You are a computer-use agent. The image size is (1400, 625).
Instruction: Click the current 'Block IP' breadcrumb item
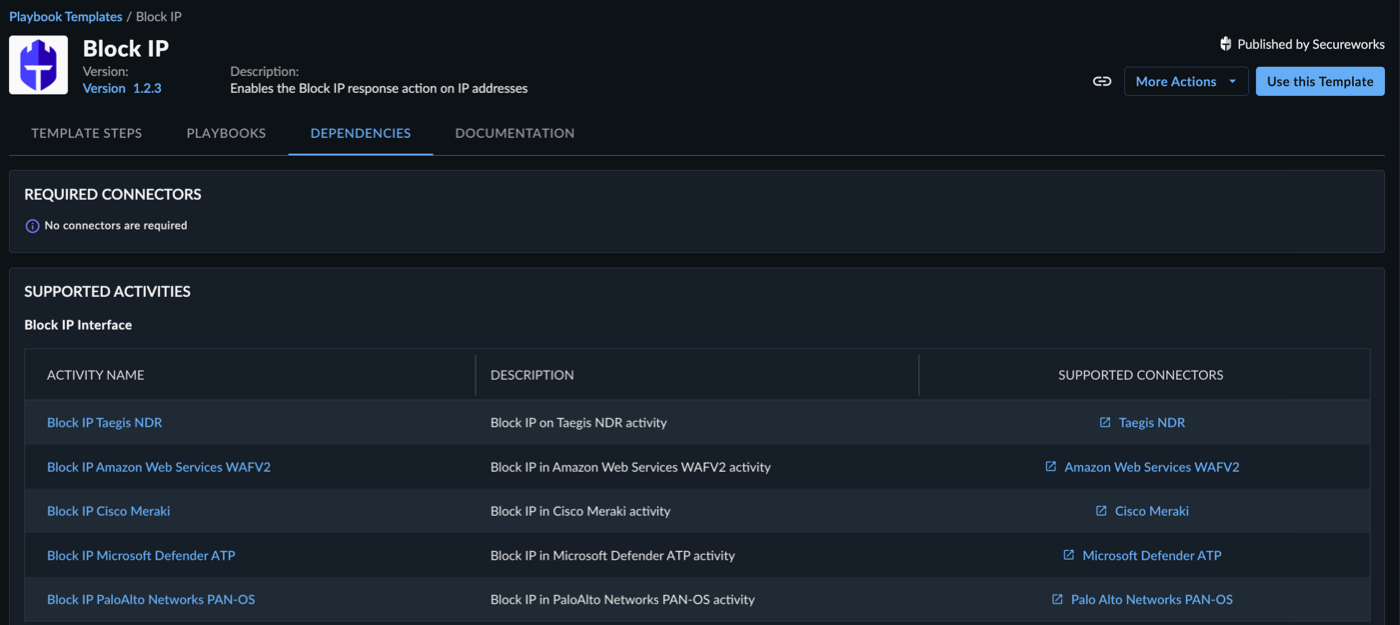[159, 17]
